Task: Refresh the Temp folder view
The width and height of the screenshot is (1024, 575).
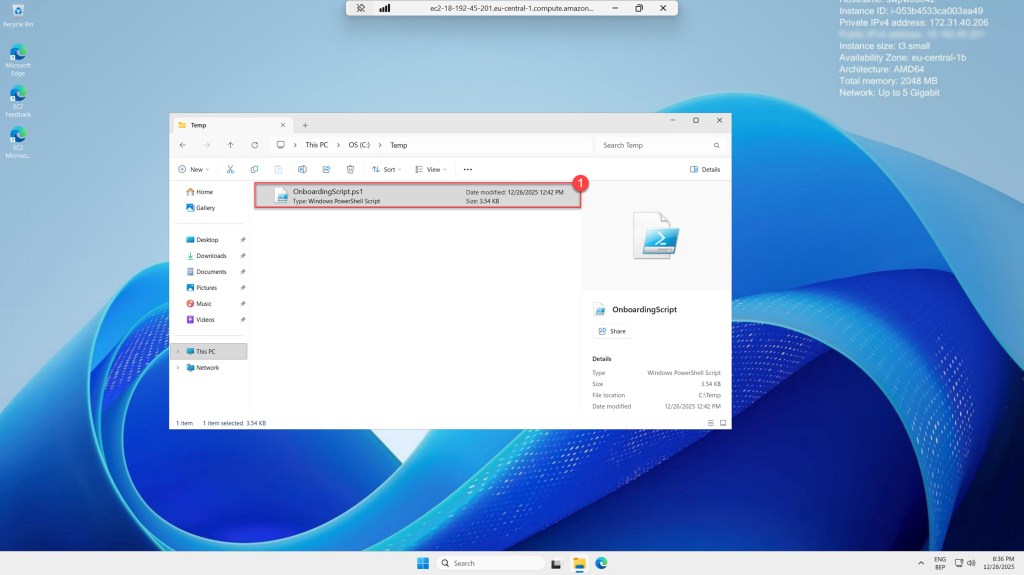Action: 255,145
